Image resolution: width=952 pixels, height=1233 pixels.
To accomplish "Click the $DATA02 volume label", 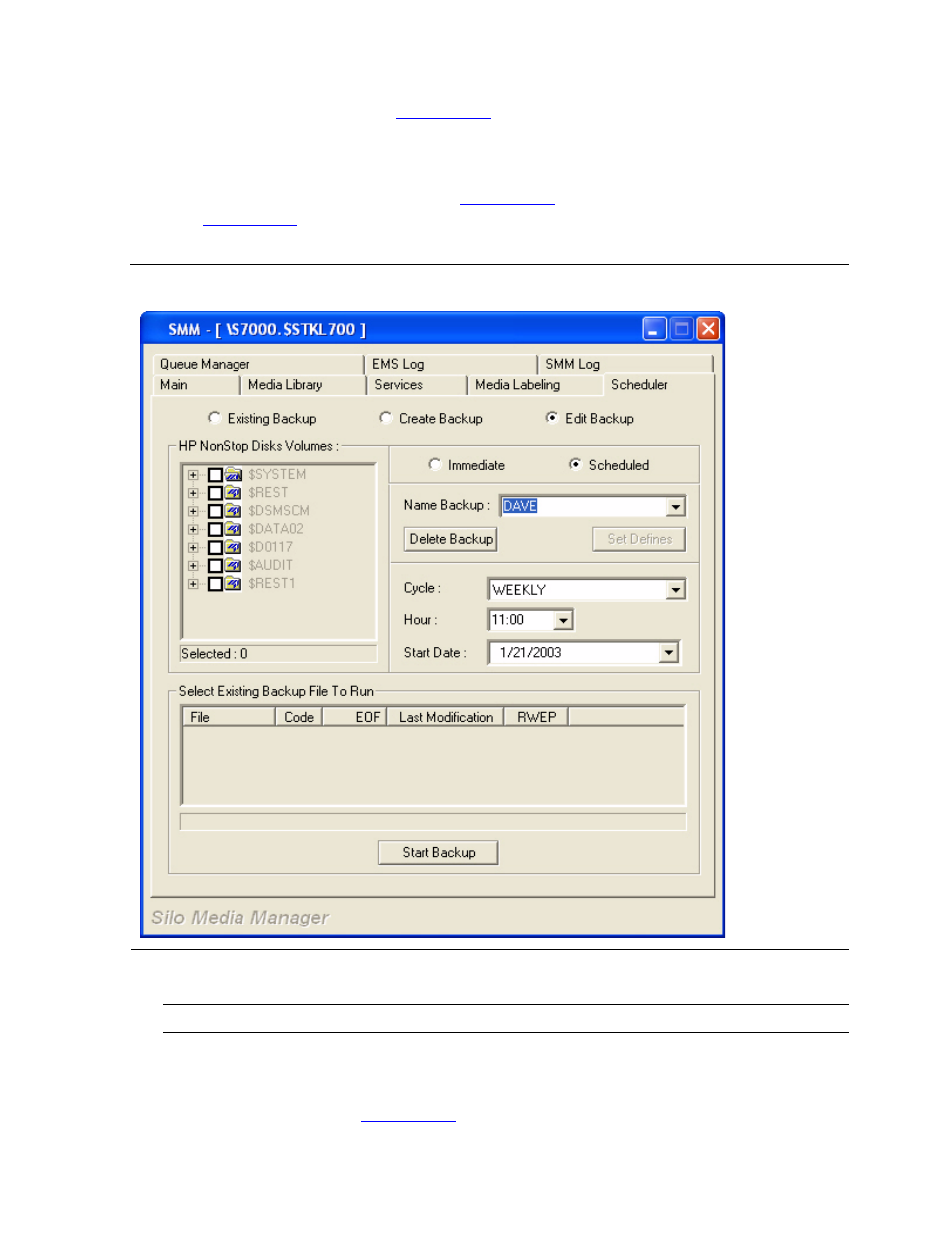I will pos(276,529).
